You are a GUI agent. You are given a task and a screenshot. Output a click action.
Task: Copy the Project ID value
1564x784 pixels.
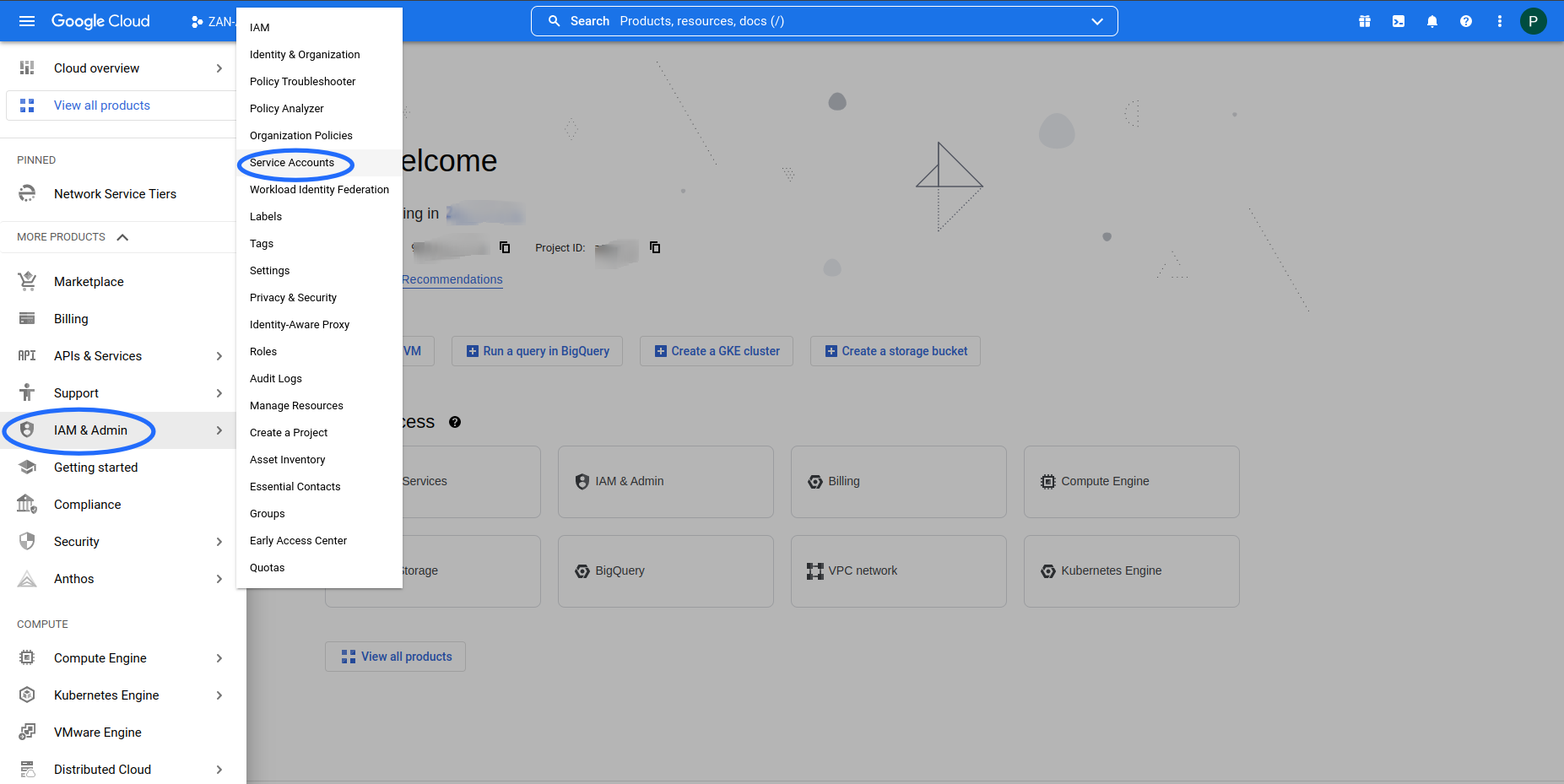[x=655, y=247]
